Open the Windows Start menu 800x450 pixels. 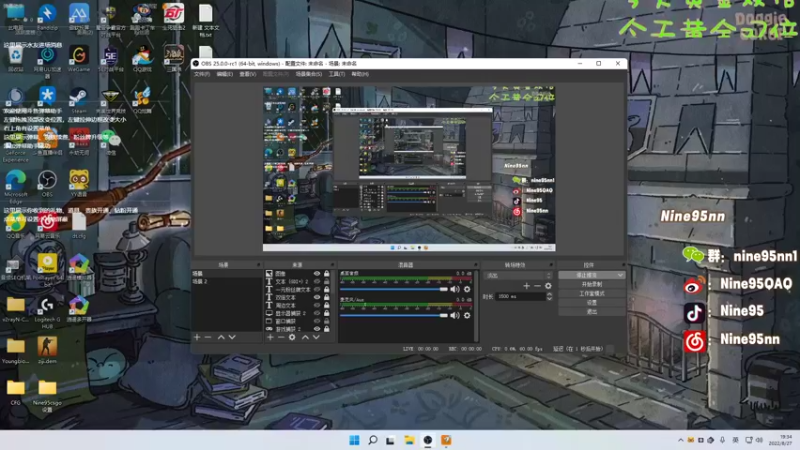point(354,440)
